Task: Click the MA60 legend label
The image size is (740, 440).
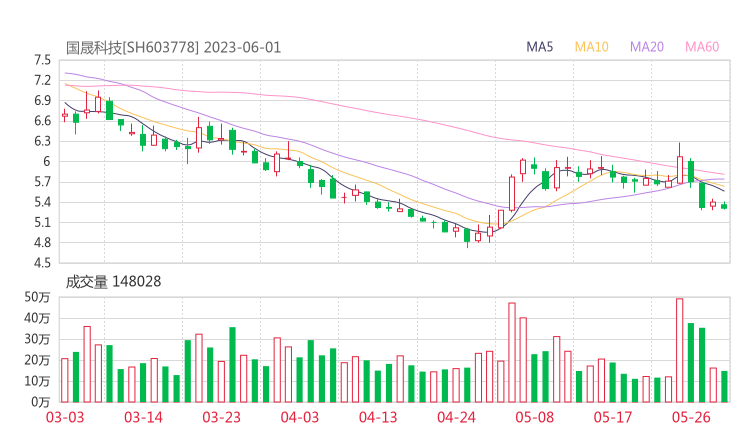Action: pos(702,47)
